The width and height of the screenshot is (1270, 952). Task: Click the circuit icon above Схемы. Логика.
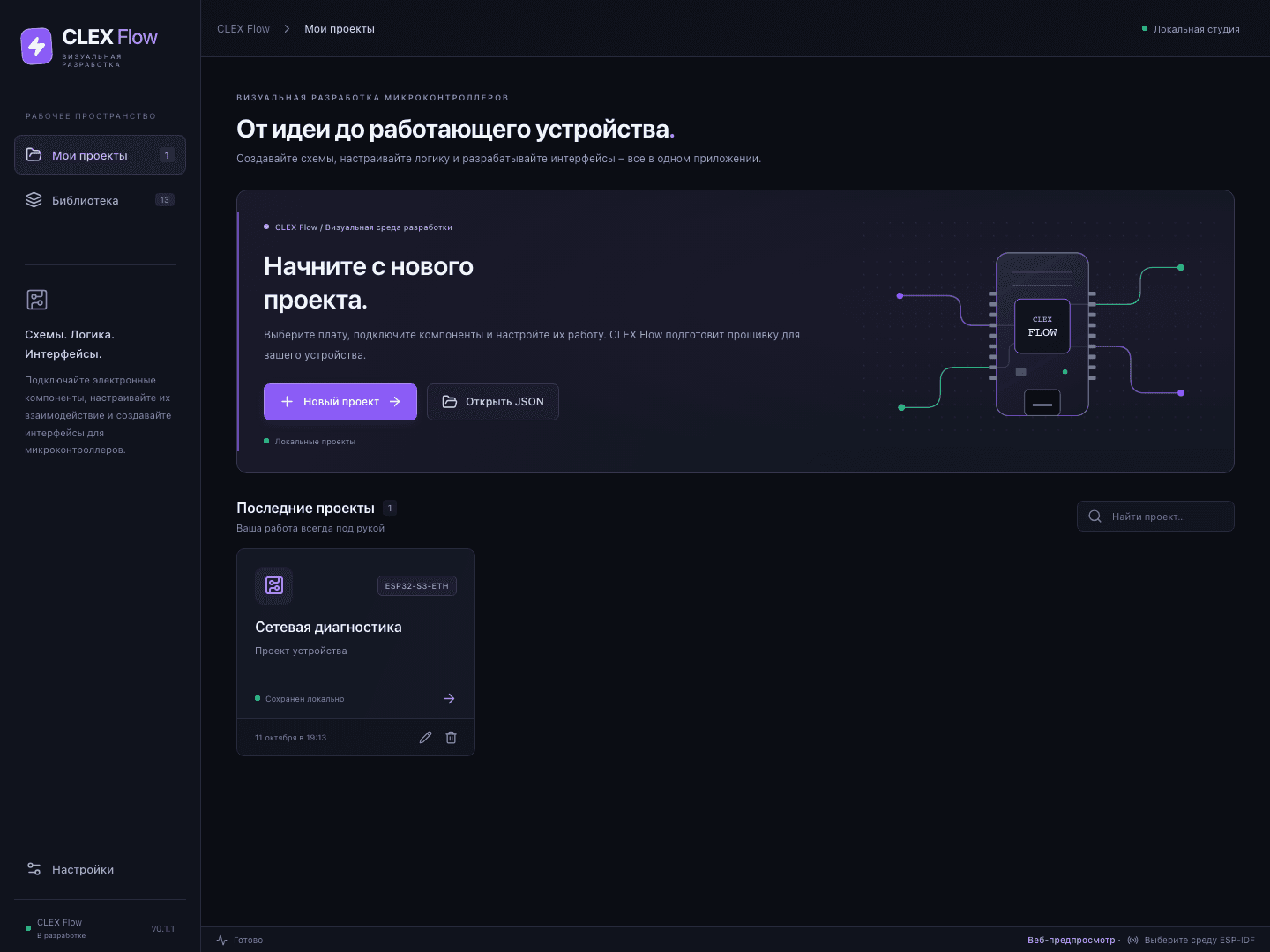(37, 300)
